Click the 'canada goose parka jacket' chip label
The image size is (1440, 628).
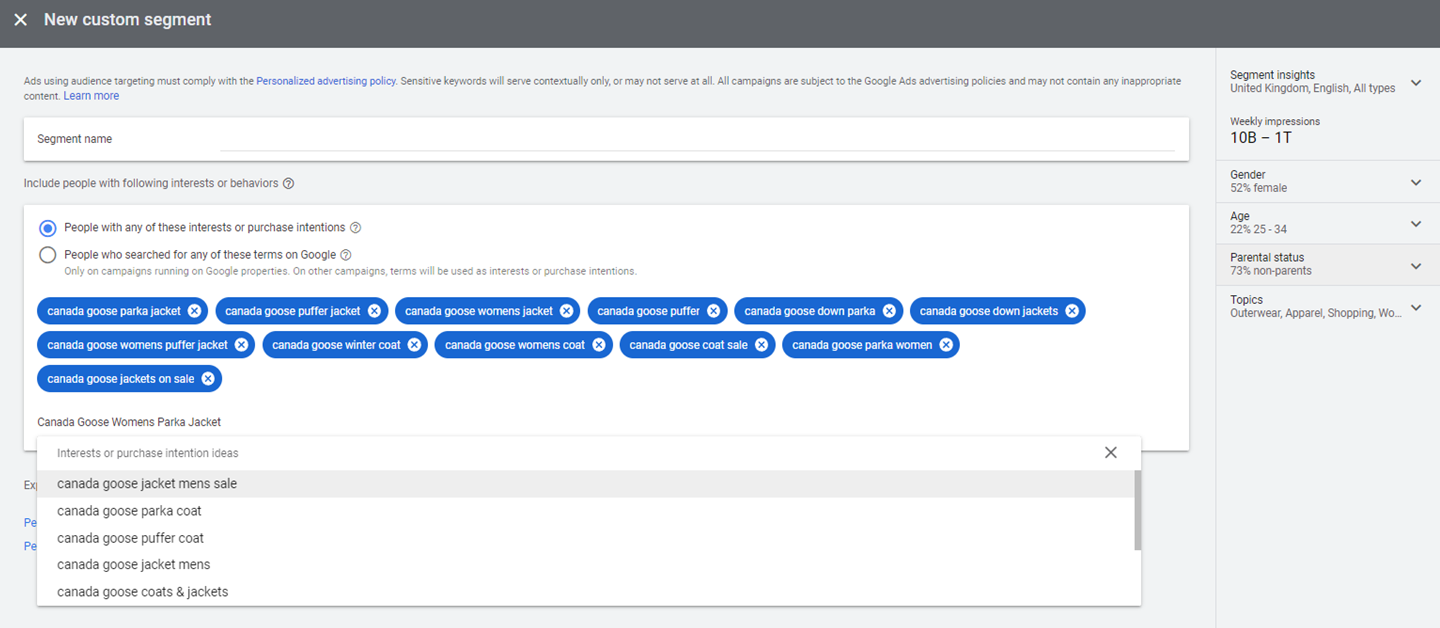114,311
